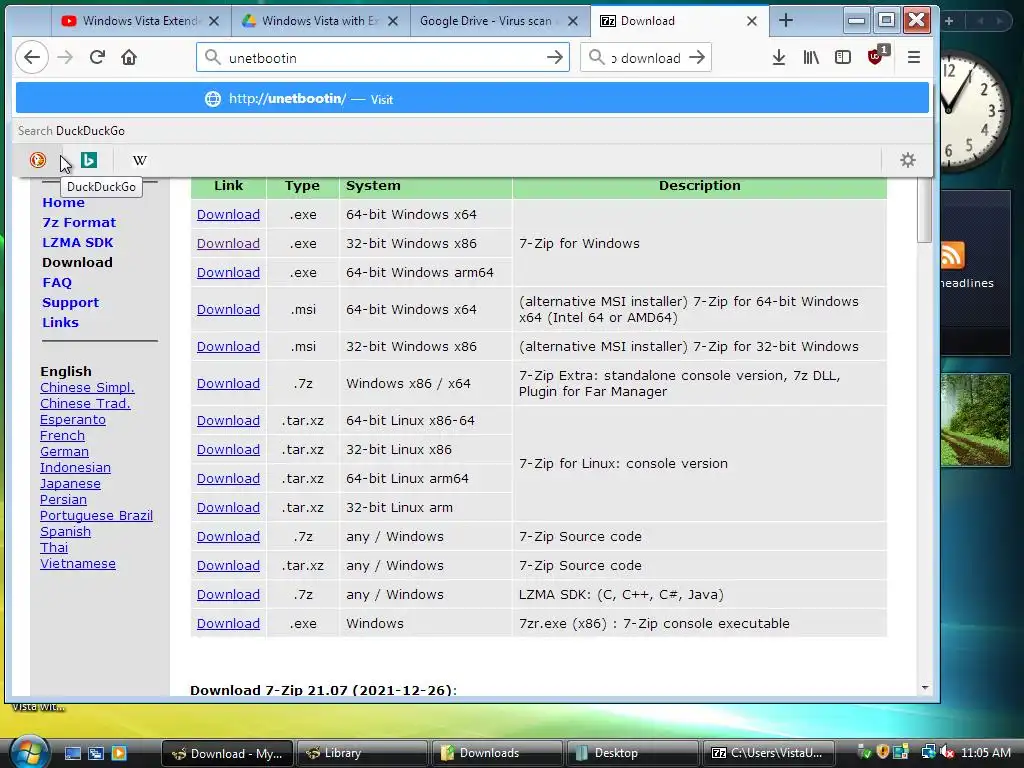The width and height of the screenshot is (1024, 768).
Task: Open the FAQ sidebar link
Action: click(57, 282)
